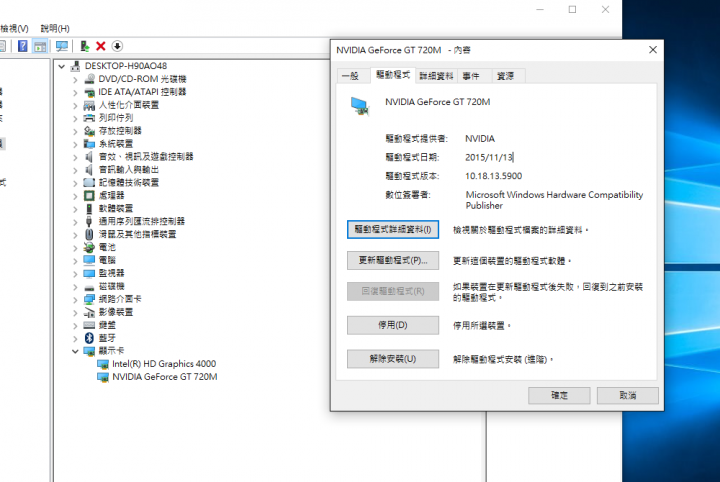Click the 存放控制器 category icon
This screenshot has width=720, height=482.
(x=90, y=131)
